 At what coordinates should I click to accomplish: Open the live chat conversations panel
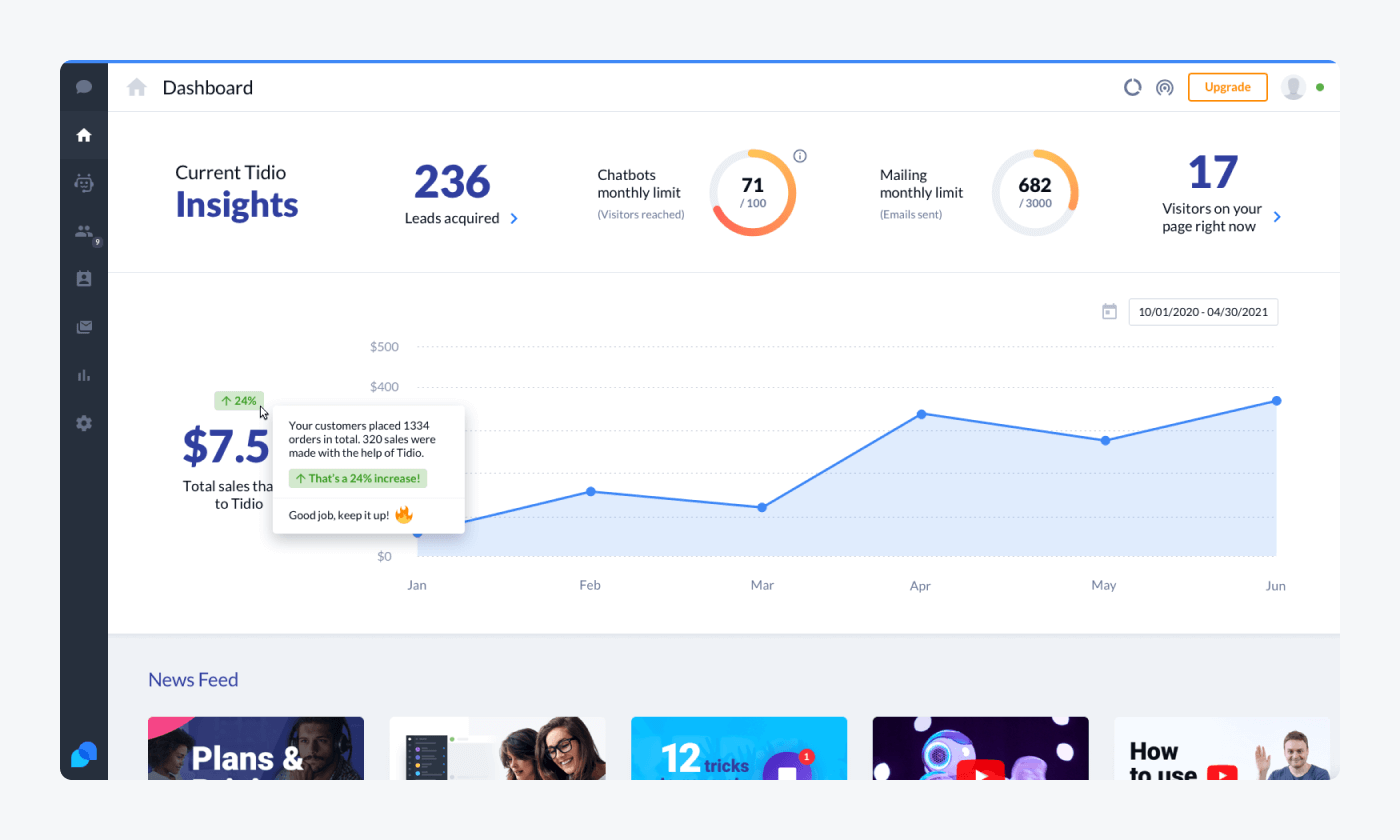click(84, 87)
